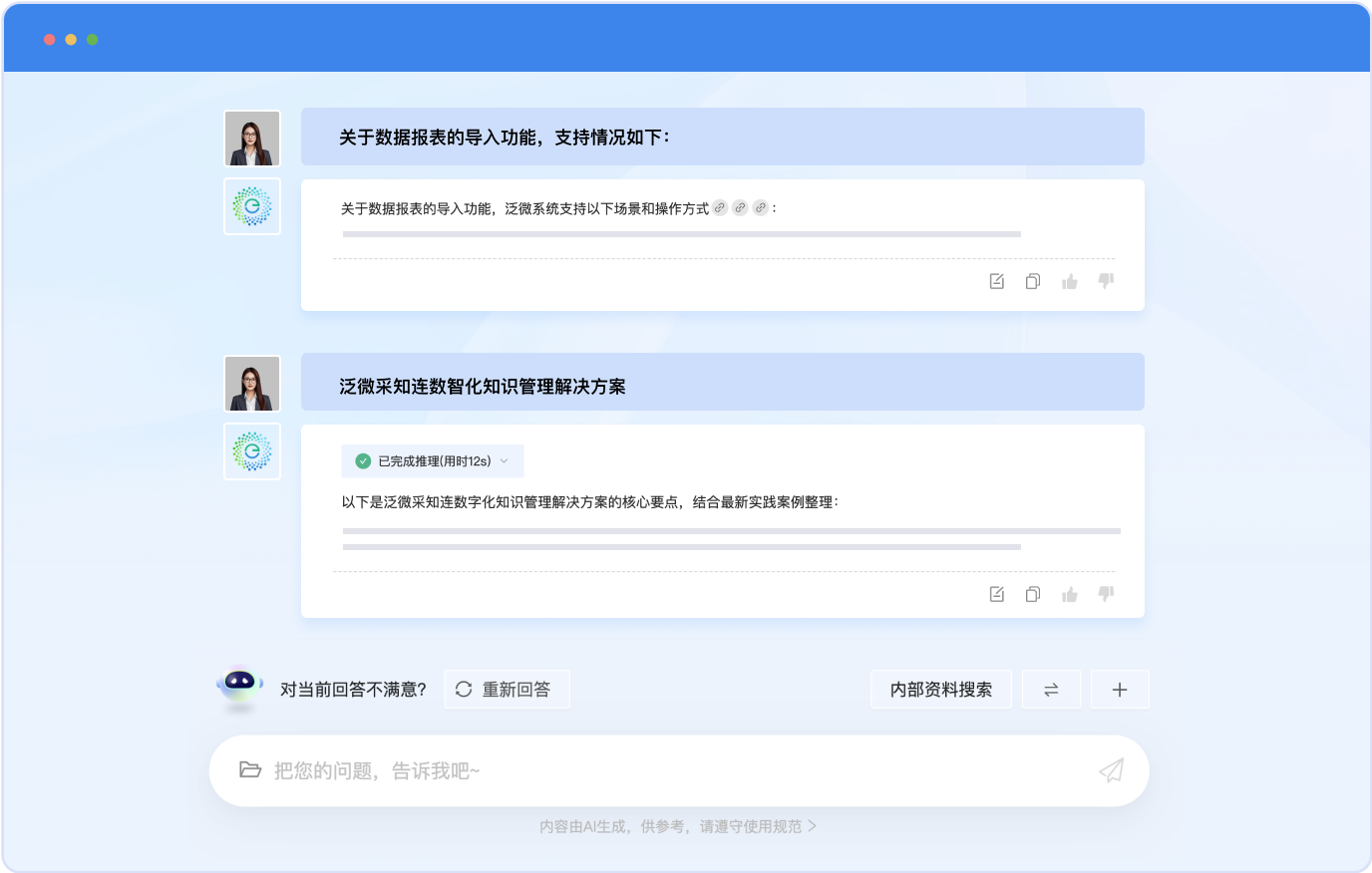Click the edit icon in the 数据报表 answer card

point(996,281)
